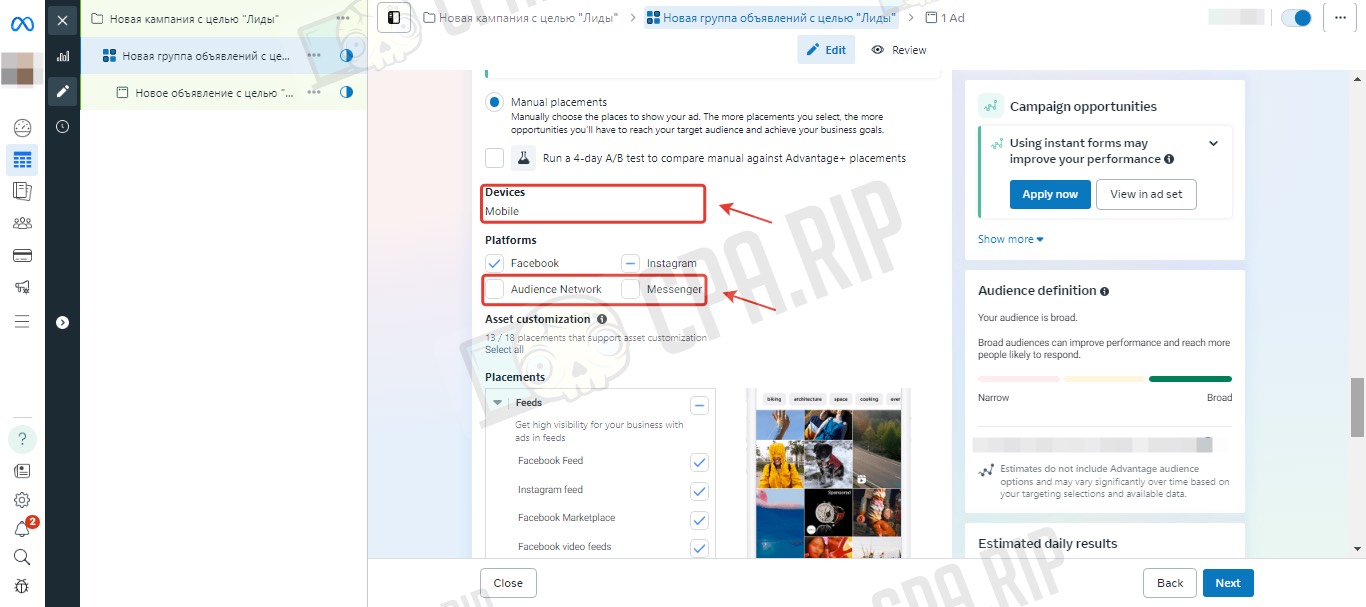Open the clock history icon

pyautogui.click(x=62, y=127)
